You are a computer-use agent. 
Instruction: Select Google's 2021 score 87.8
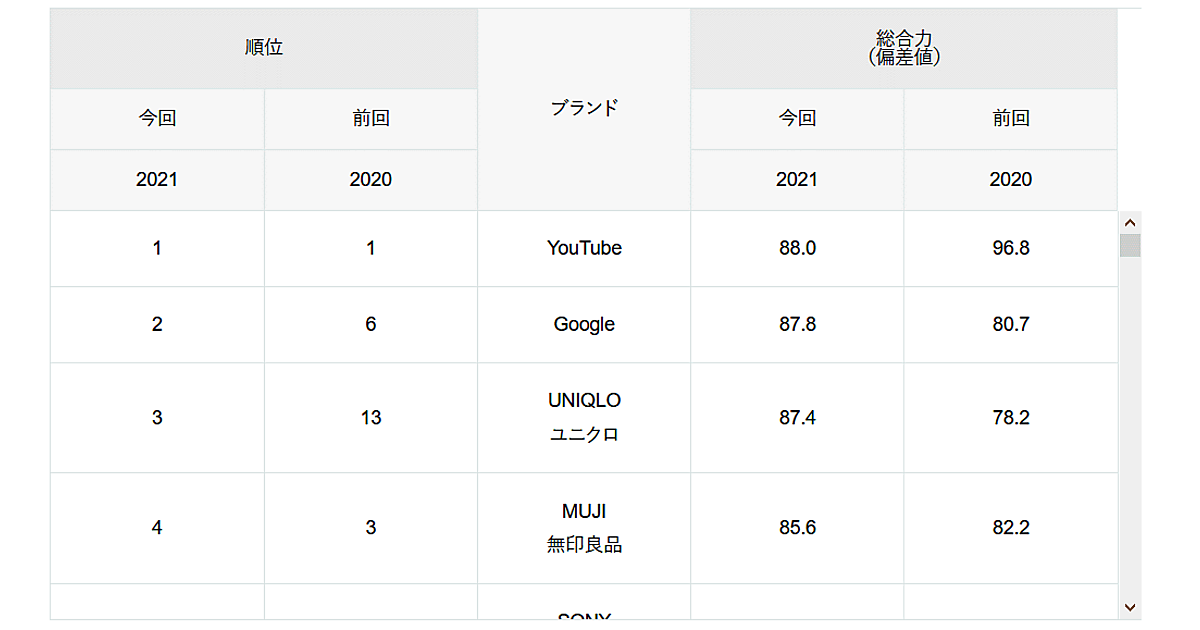797,324
